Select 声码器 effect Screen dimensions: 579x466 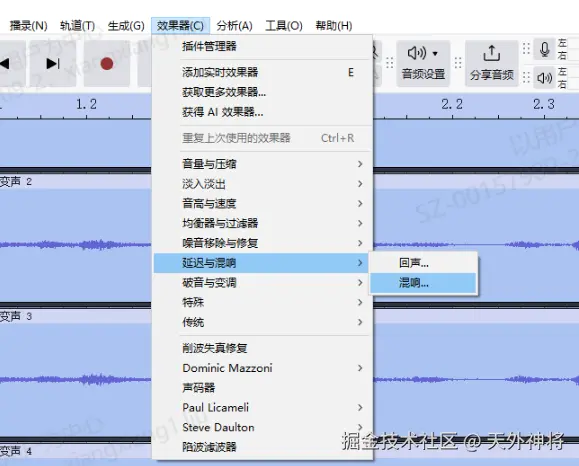click(x=262, y=388)
